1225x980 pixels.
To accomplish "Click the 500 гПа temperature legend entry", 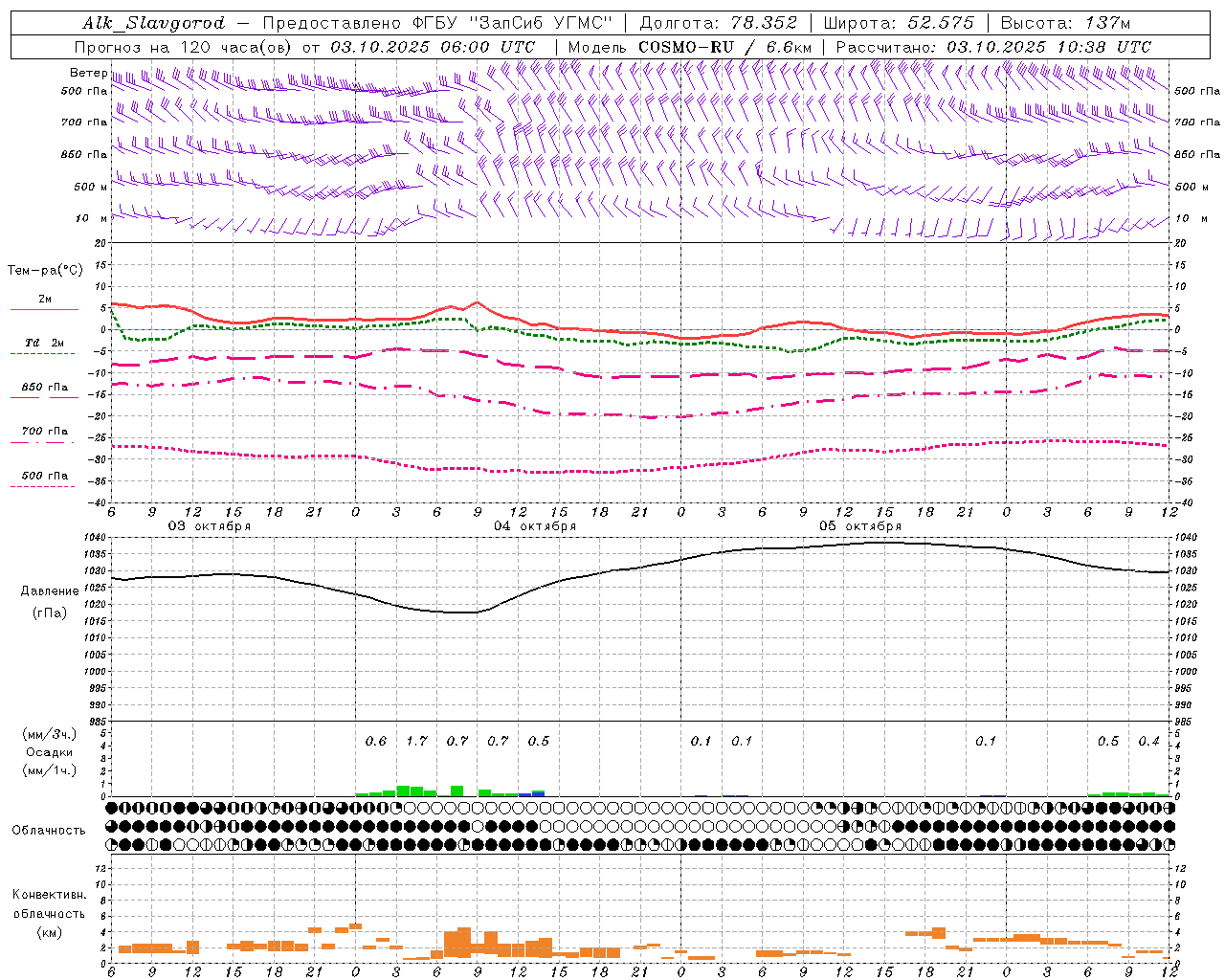I will [x=45, y=476].
